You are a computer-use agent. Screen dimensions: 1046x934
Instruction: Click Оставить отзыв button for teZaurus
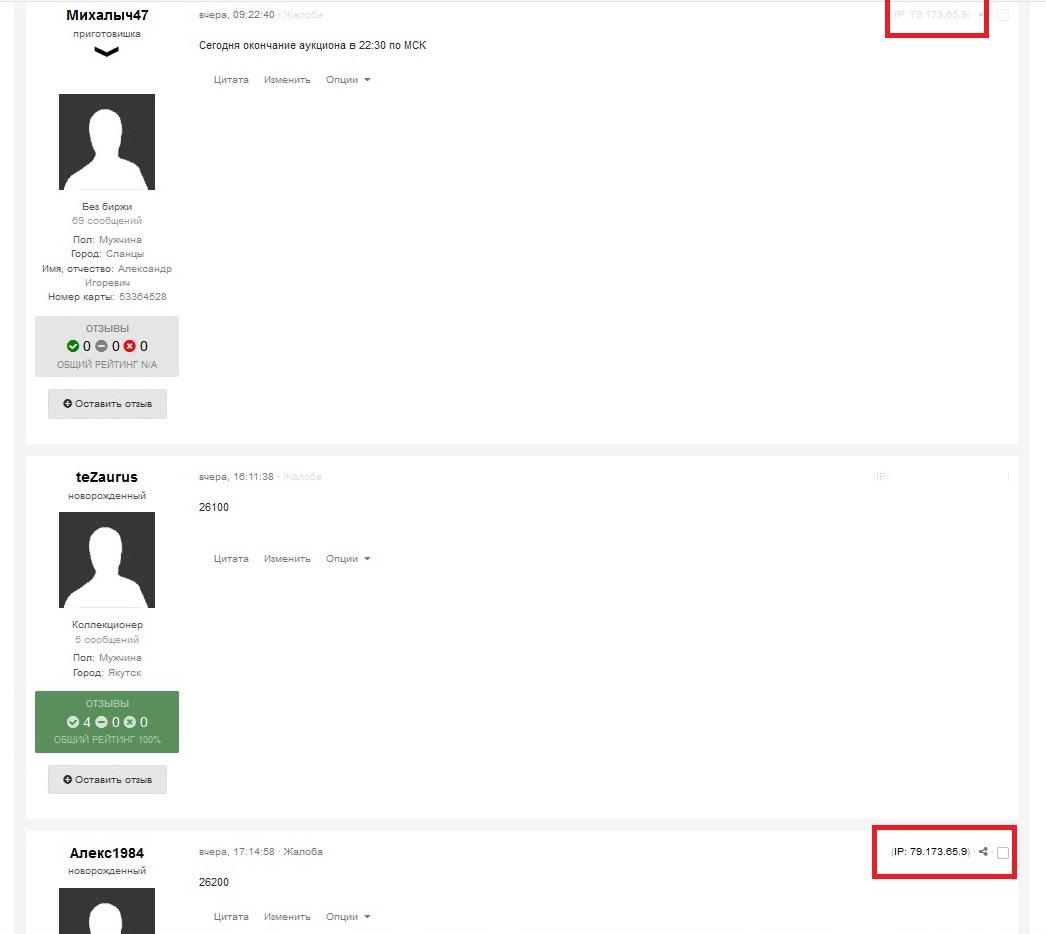107,779
